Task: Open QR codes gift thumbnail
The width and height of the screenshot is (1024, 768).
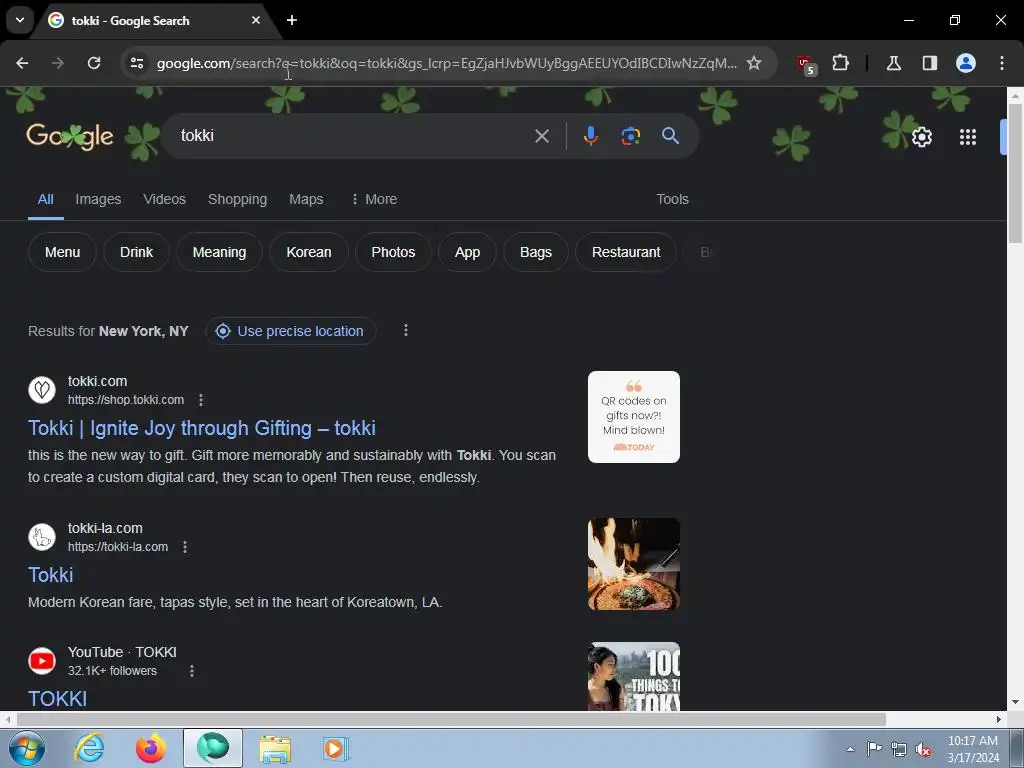Action: [x=633, y=417]
